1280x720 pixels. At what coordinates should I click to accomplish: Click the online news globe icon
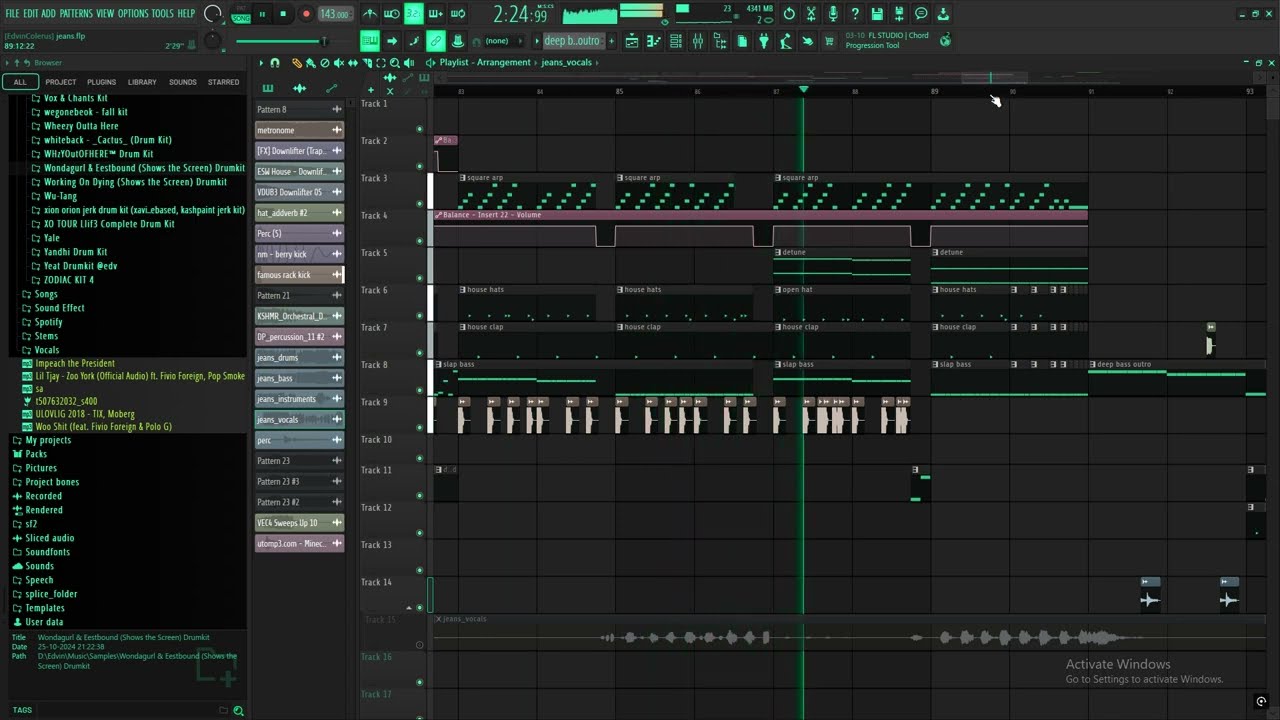pyautogui.click(x=945, y=41)
